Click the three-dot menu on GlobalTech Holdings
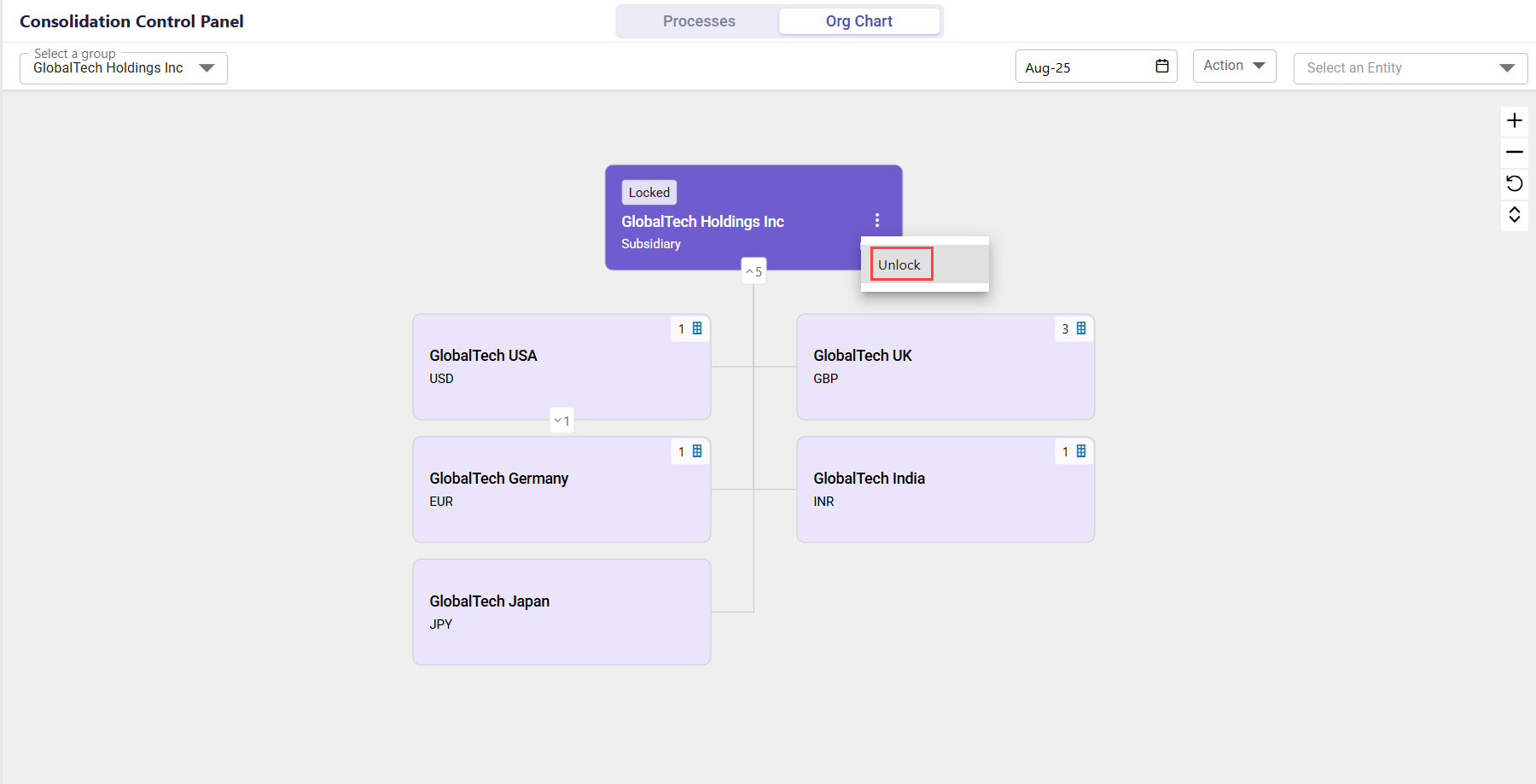1536x784 pixels. (x=876, y=220)
